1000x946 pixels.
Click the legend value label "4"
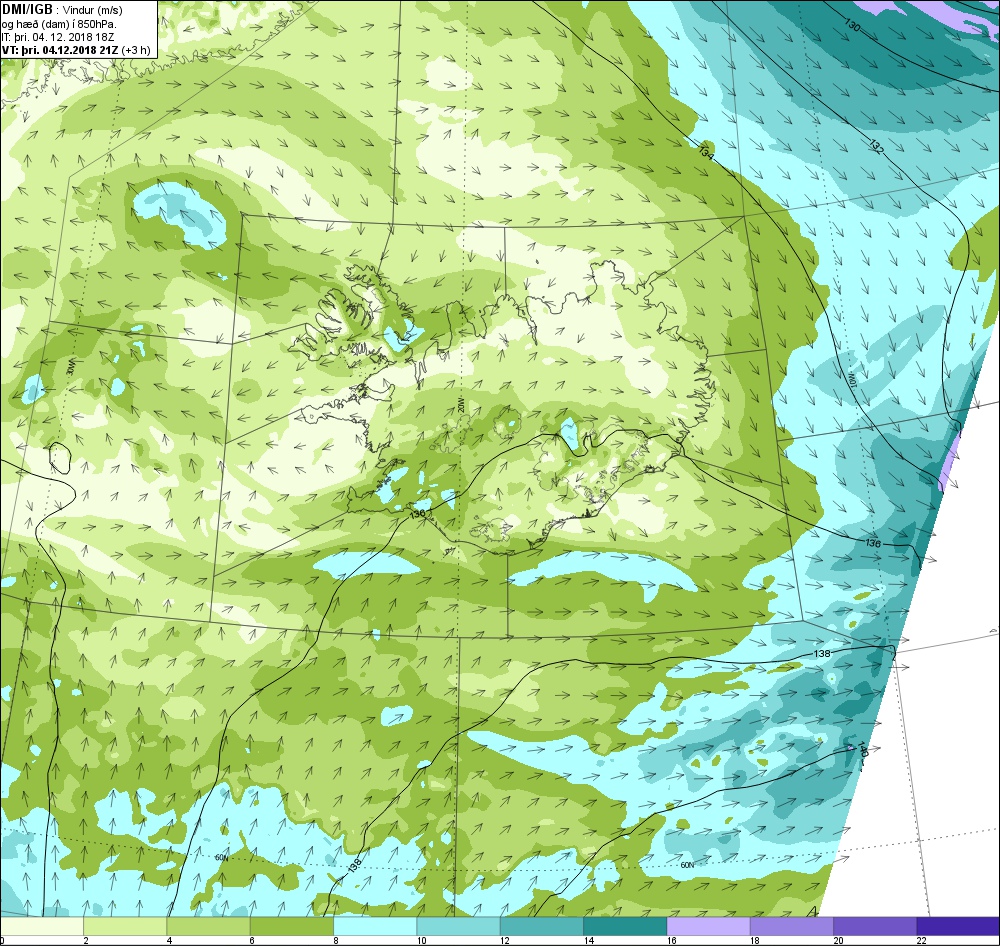[x=169, y=940]
